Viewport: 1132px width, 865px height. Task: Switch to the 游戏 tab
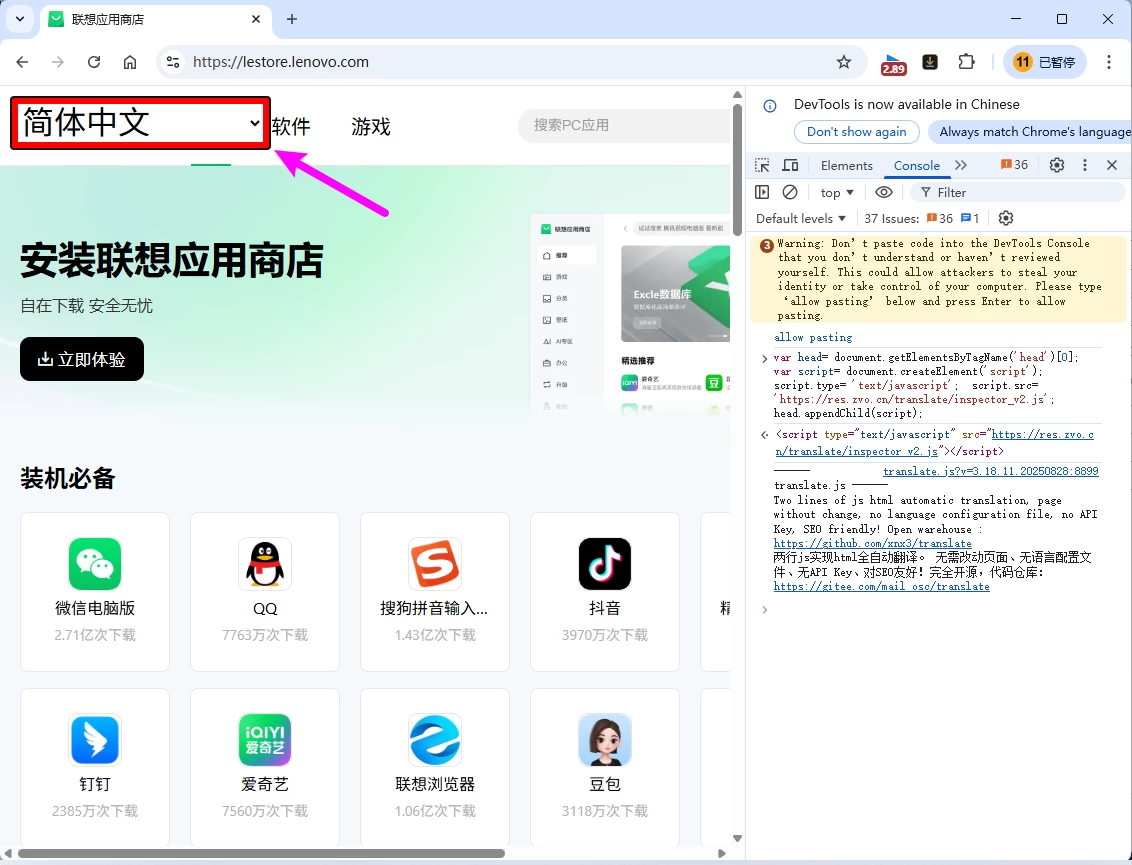coord(370,126)
